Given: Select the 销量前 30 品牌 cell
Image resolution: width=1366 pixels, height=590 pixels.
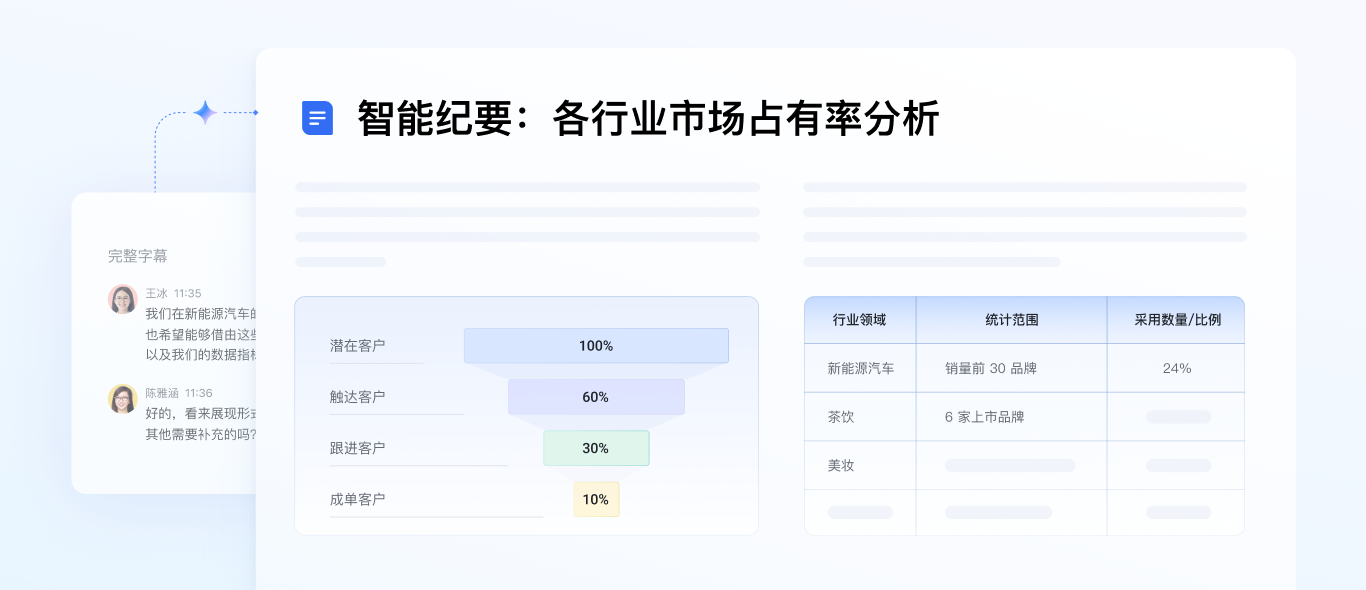Looking at the screenshot, I should (991, 368).
